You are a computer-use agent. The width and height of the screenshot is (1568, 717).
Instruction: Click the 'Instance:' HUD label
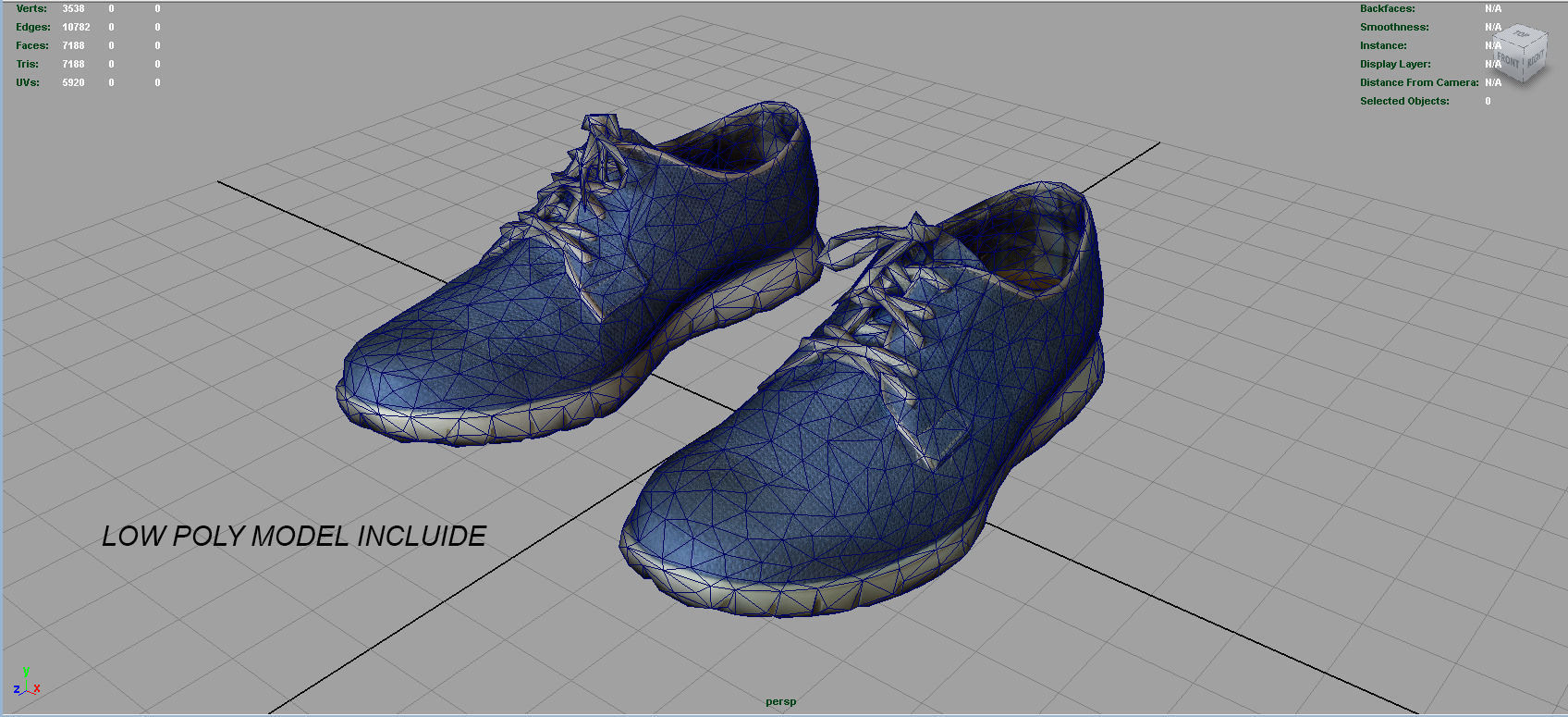[x=1383, y=45]
